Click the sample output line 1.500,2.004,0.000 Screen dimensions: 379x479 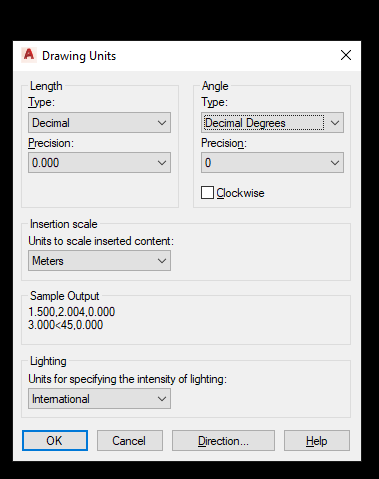tap(72, 312)
